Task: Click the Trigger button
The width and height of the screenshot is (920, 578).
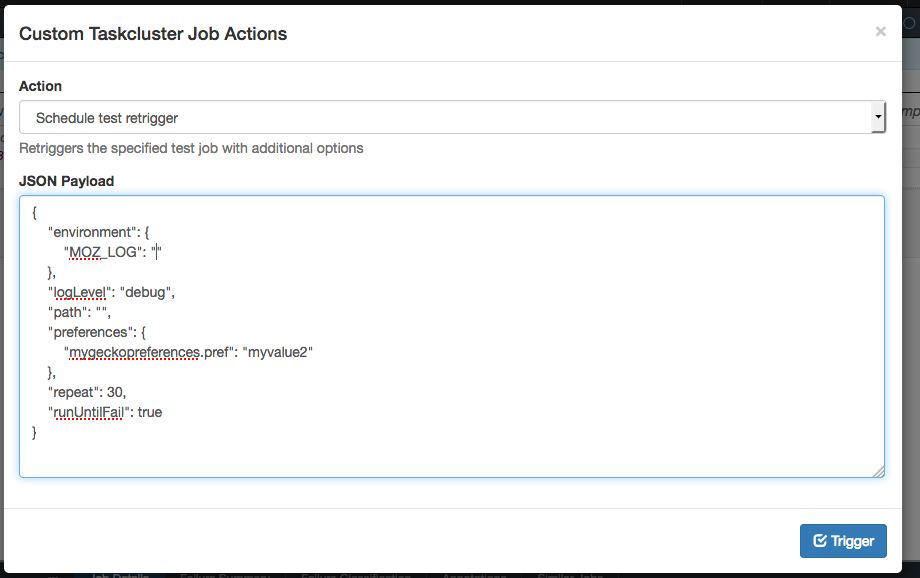Action: coord(843,541)
